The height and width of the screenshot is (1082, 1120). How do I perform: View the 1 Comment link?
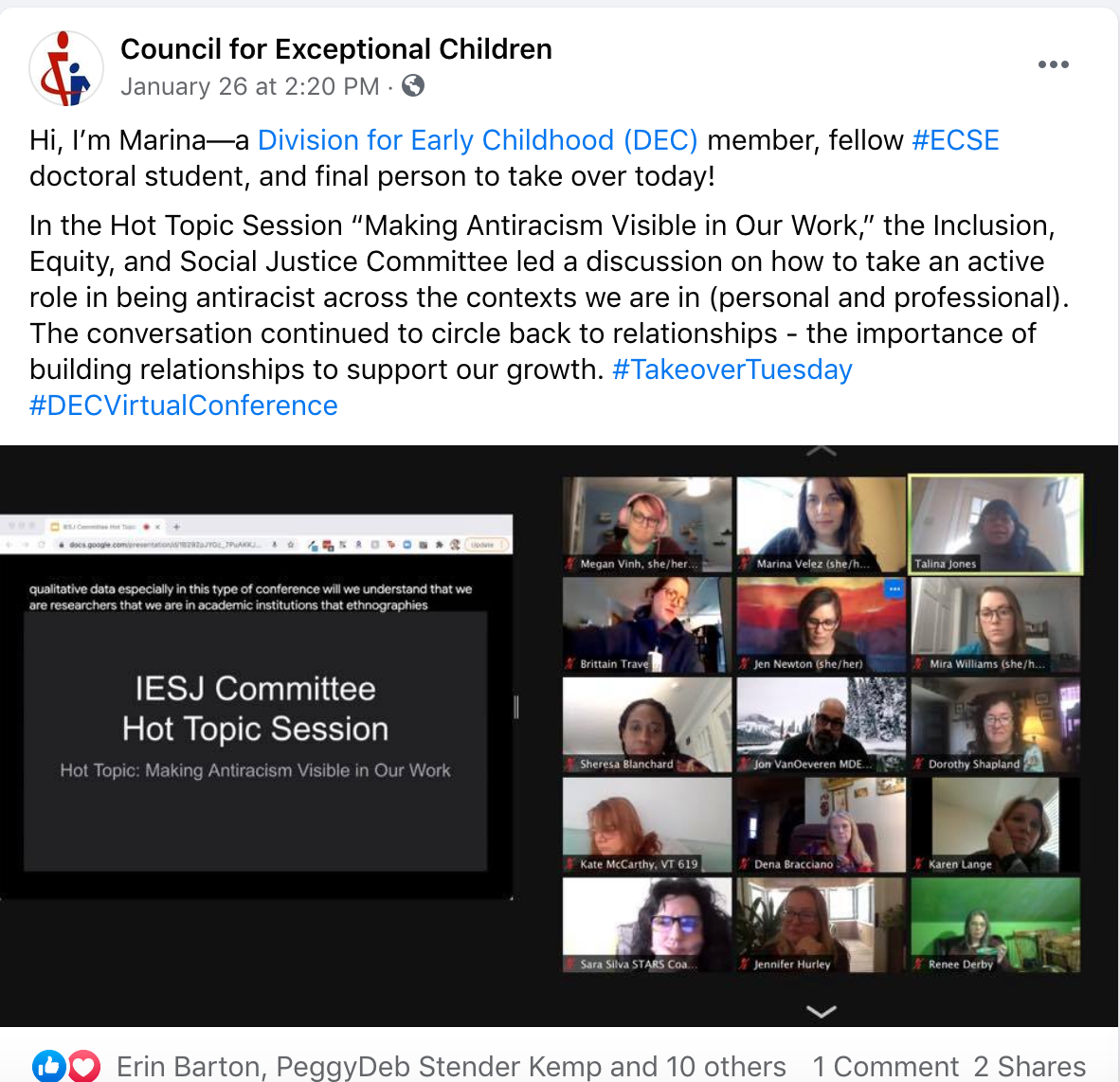(886, 1066)
